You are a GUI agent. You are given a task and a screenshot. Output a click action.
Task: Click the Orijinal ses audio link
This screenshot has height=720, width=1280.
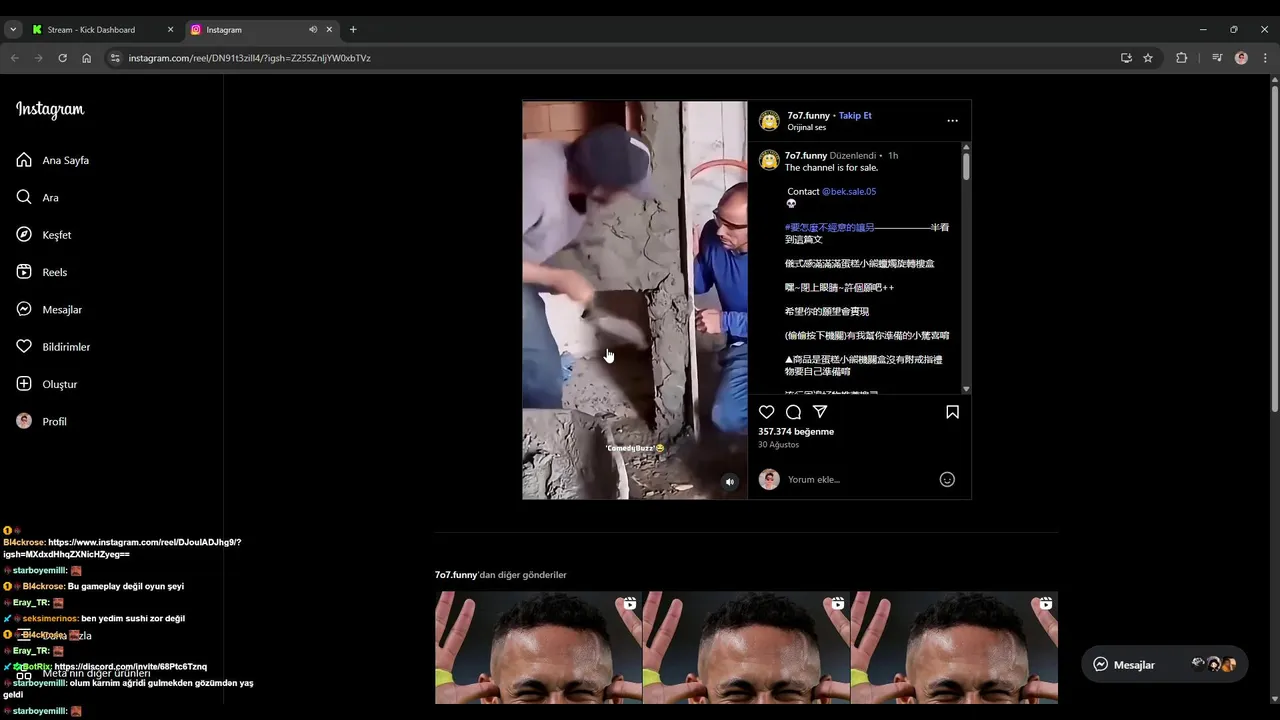click(806, 127)
